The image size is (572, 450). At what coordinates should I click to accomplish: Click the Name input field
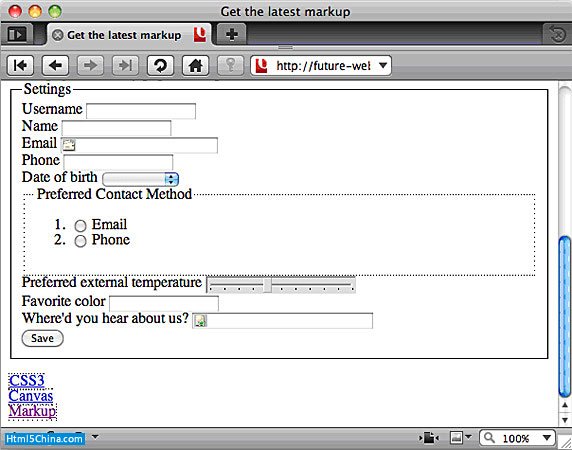click(x=116, y=128)
